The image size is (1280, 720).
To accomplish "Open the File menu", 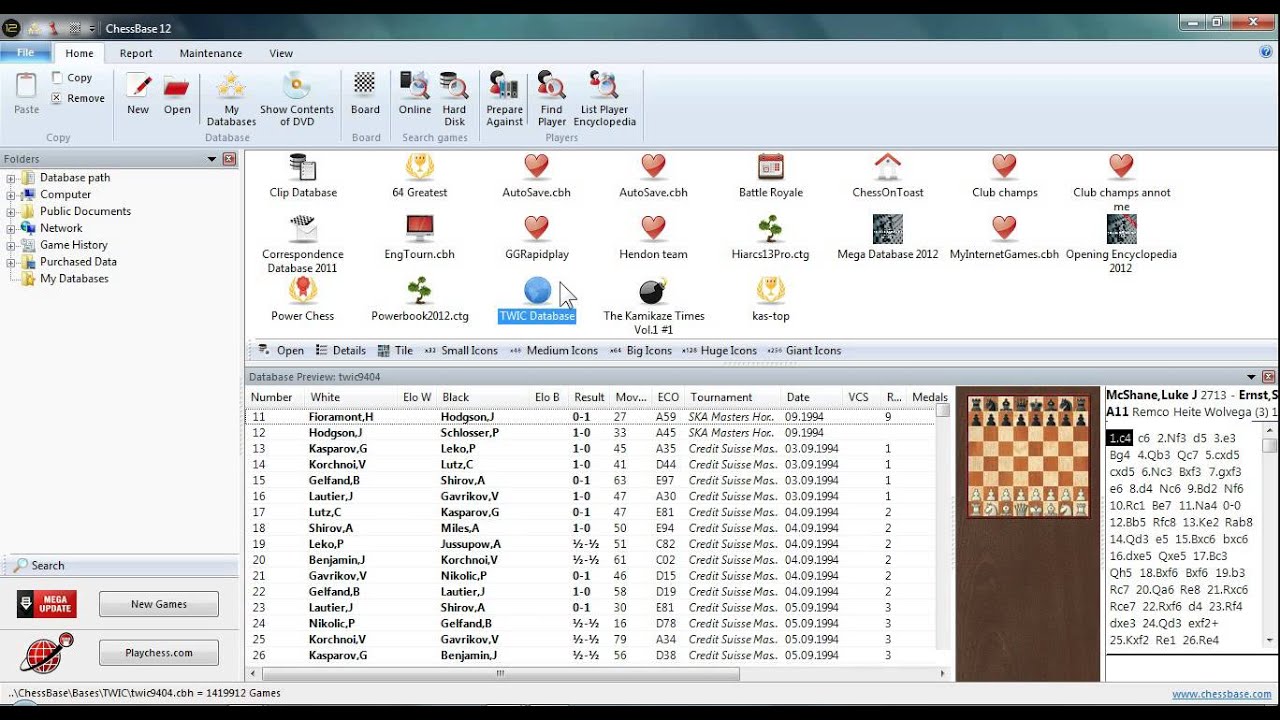I will [25, 53].
